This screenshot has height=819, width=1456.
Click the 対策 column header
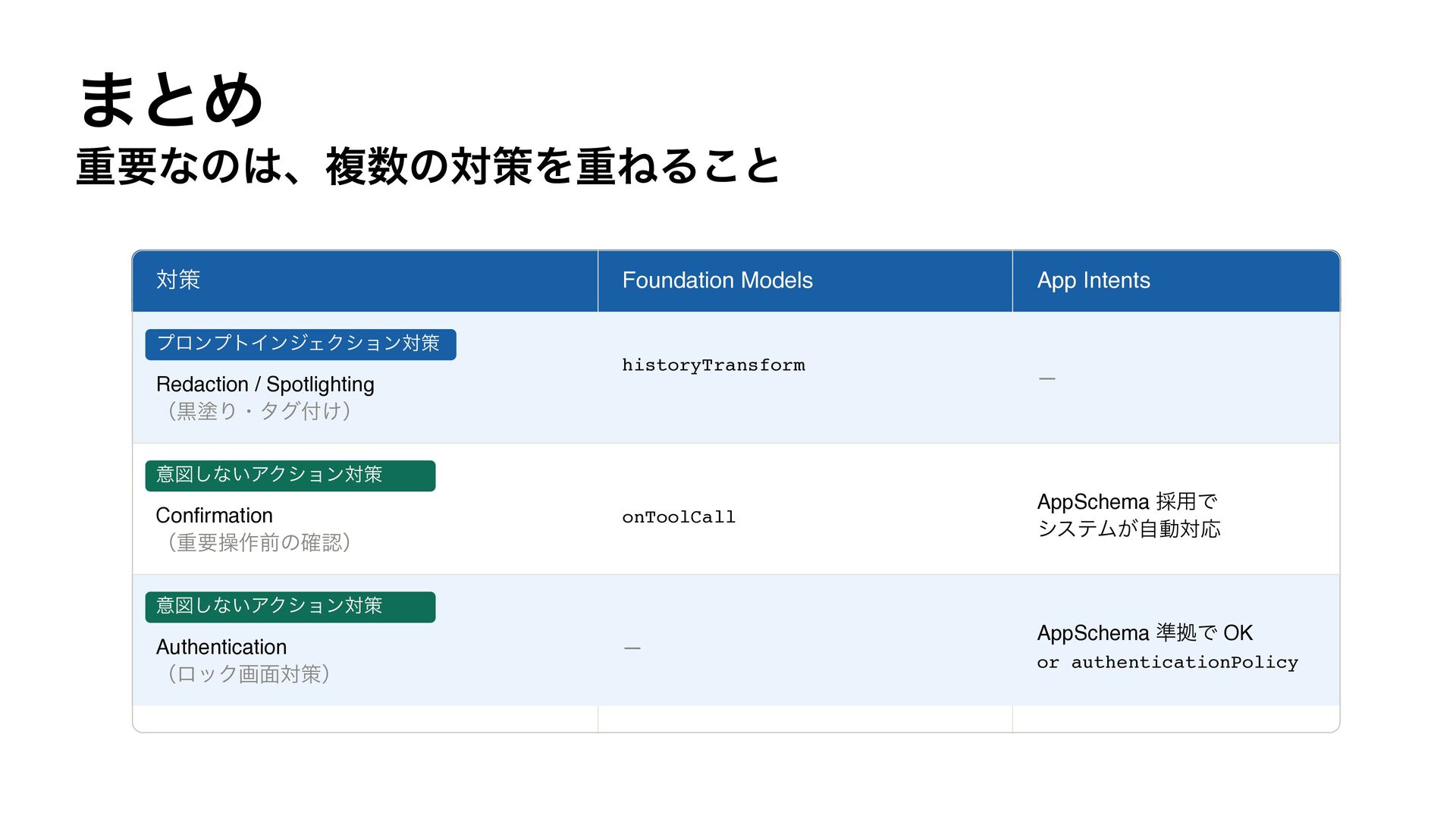point(178,280)
